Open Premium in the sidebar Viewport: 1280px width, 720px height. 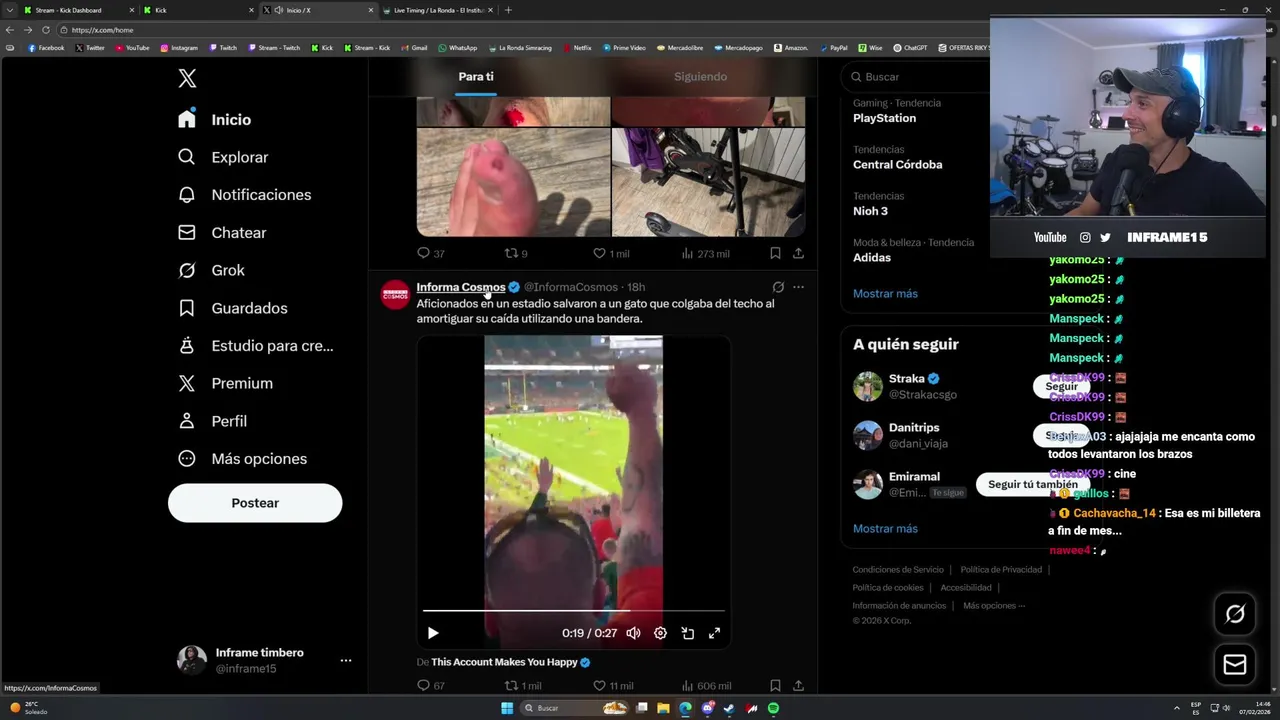click(x=225, y=383)
